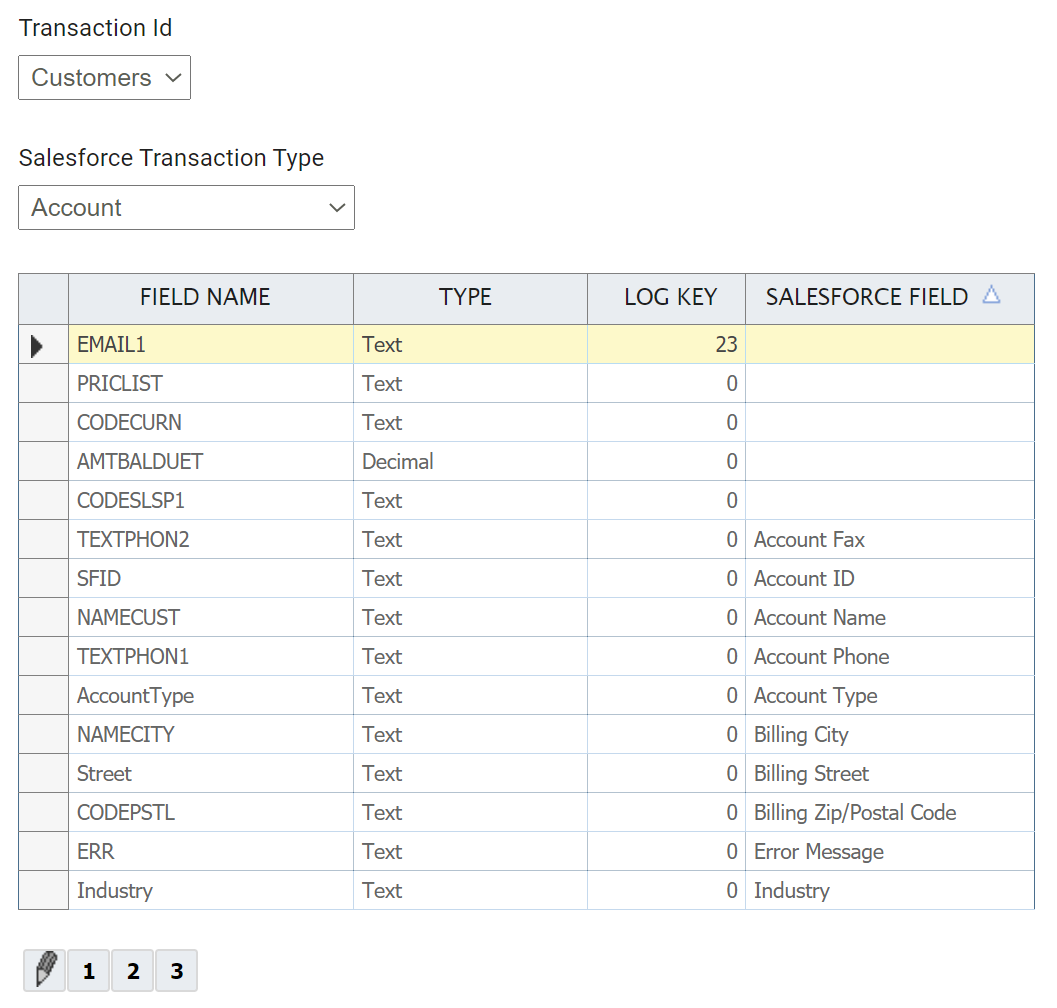Viewport: 1057px width, 1008px height.
Task: Open the Transaction Id dropdown
Action: (104, 78)
